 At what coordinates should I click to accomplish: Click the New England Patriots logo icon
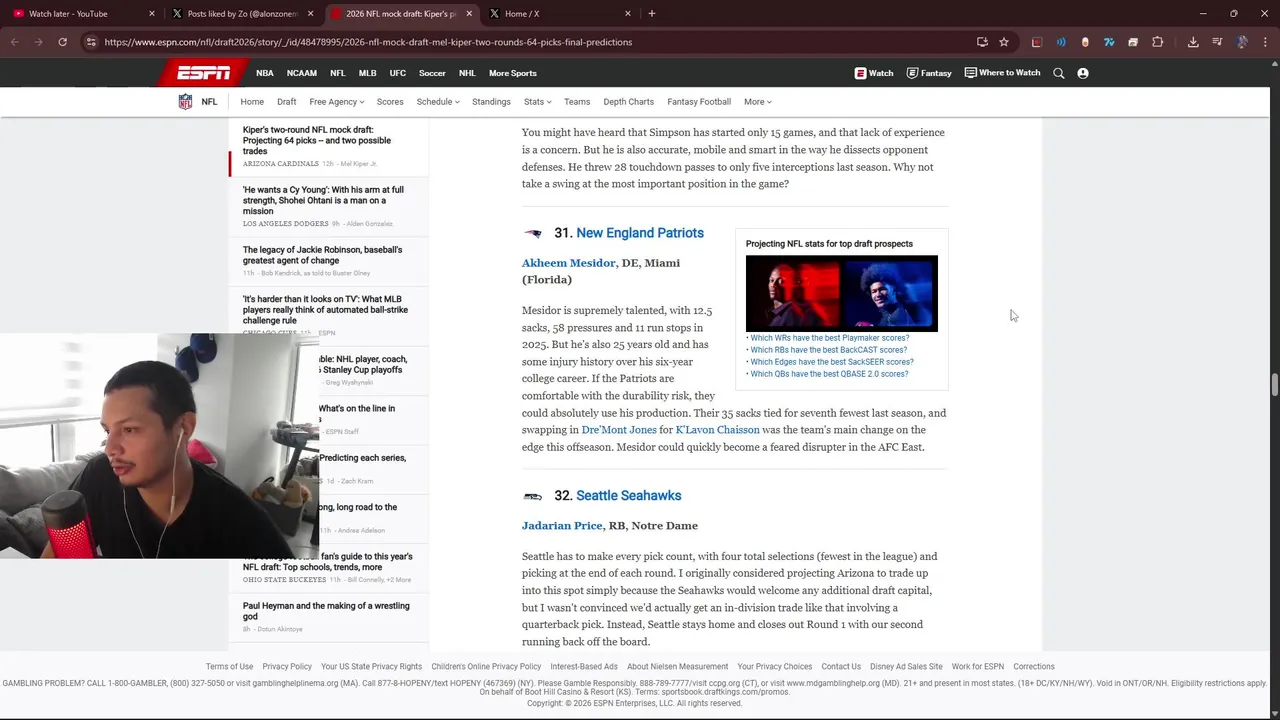coord(533,233)
